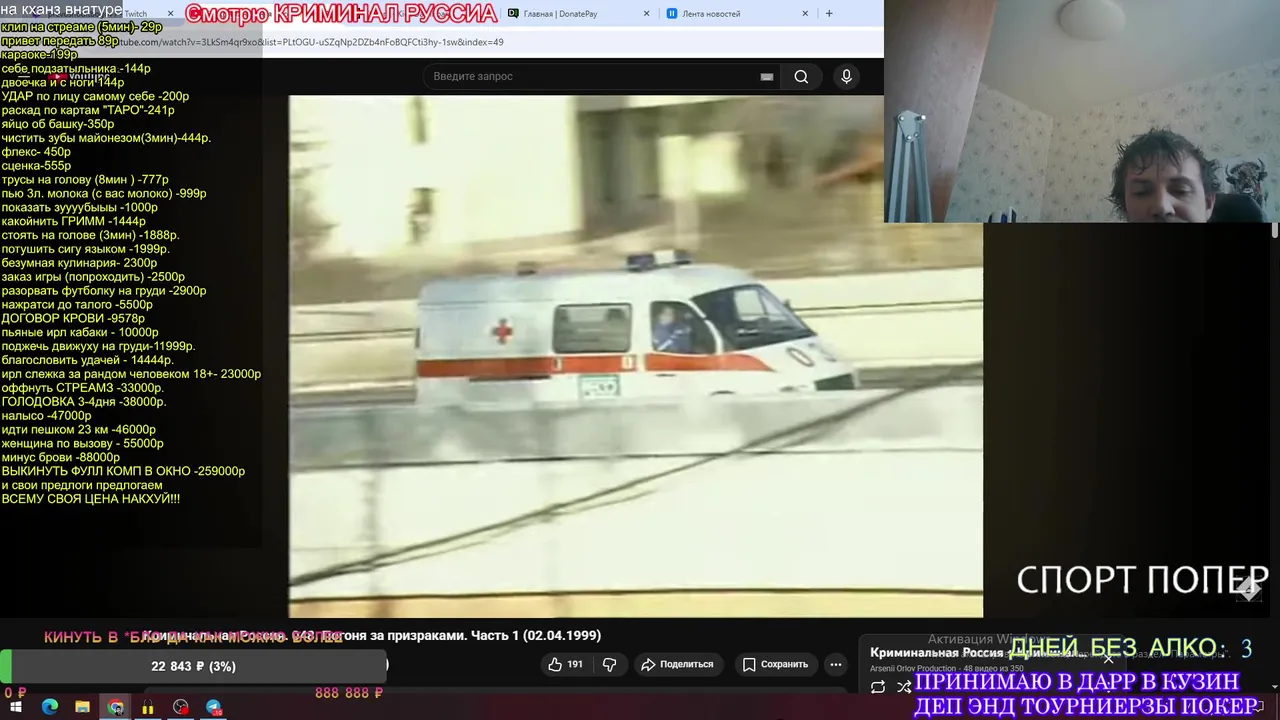This screenshot has height=720, width=1280.
Task: Toggle playlist shuffle icon
Action: (904, 687)
